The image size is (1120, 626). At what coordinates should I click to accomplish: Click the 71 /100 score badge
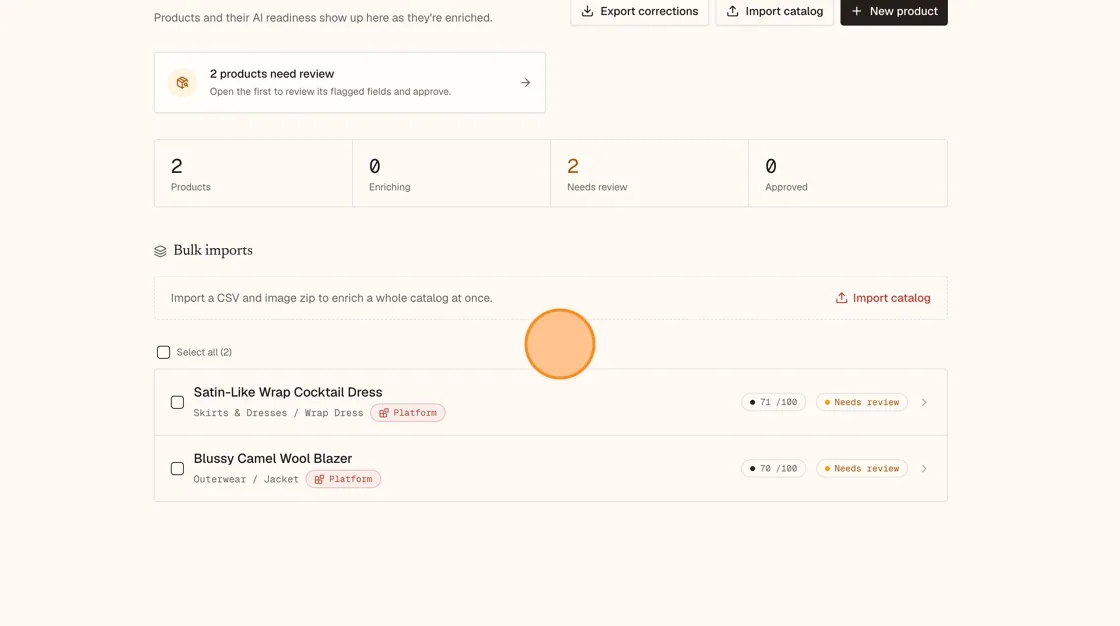[774, 402]
